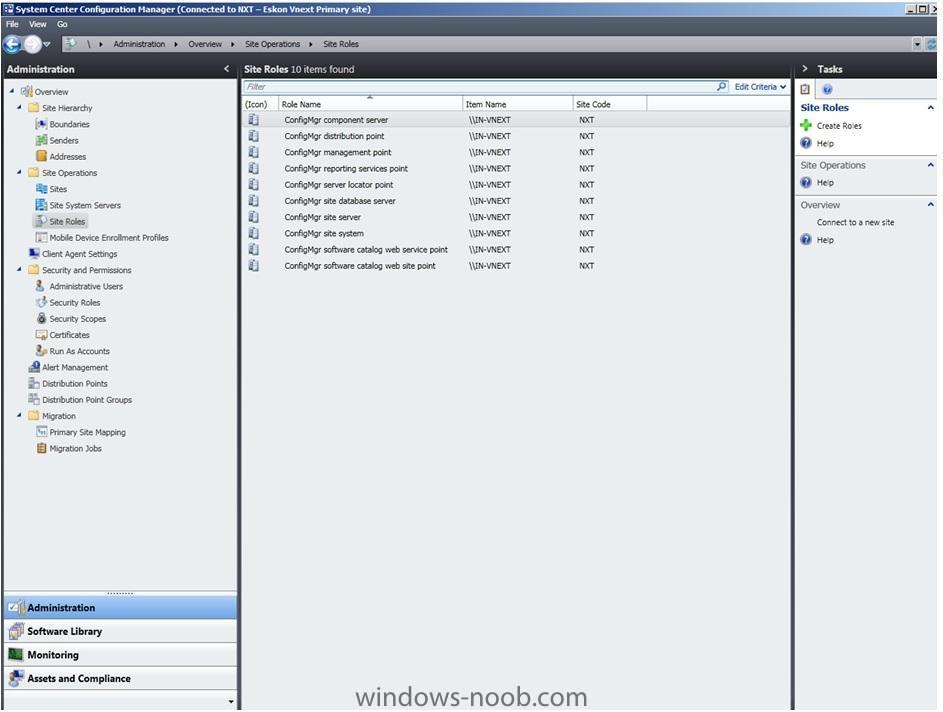
Task: Collapse the Site Roles tasks section
Action: click(x=930, y=108)
